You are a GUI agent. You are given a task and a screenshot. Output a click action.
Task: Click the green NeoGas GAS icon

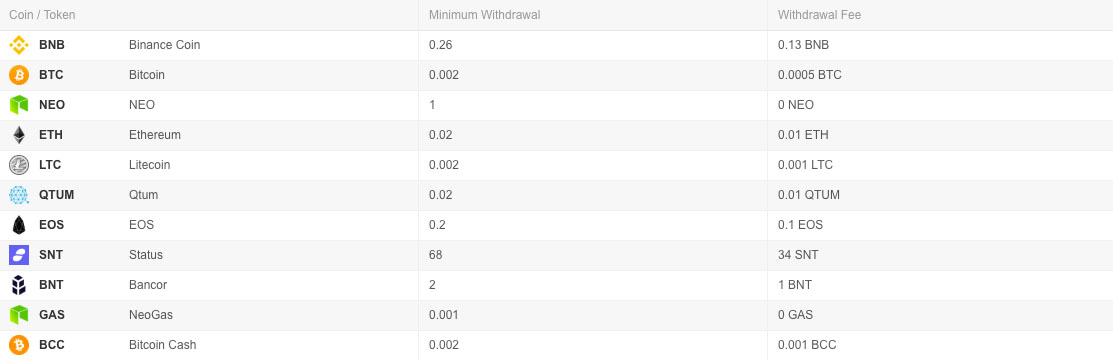[x=18, y=315]
